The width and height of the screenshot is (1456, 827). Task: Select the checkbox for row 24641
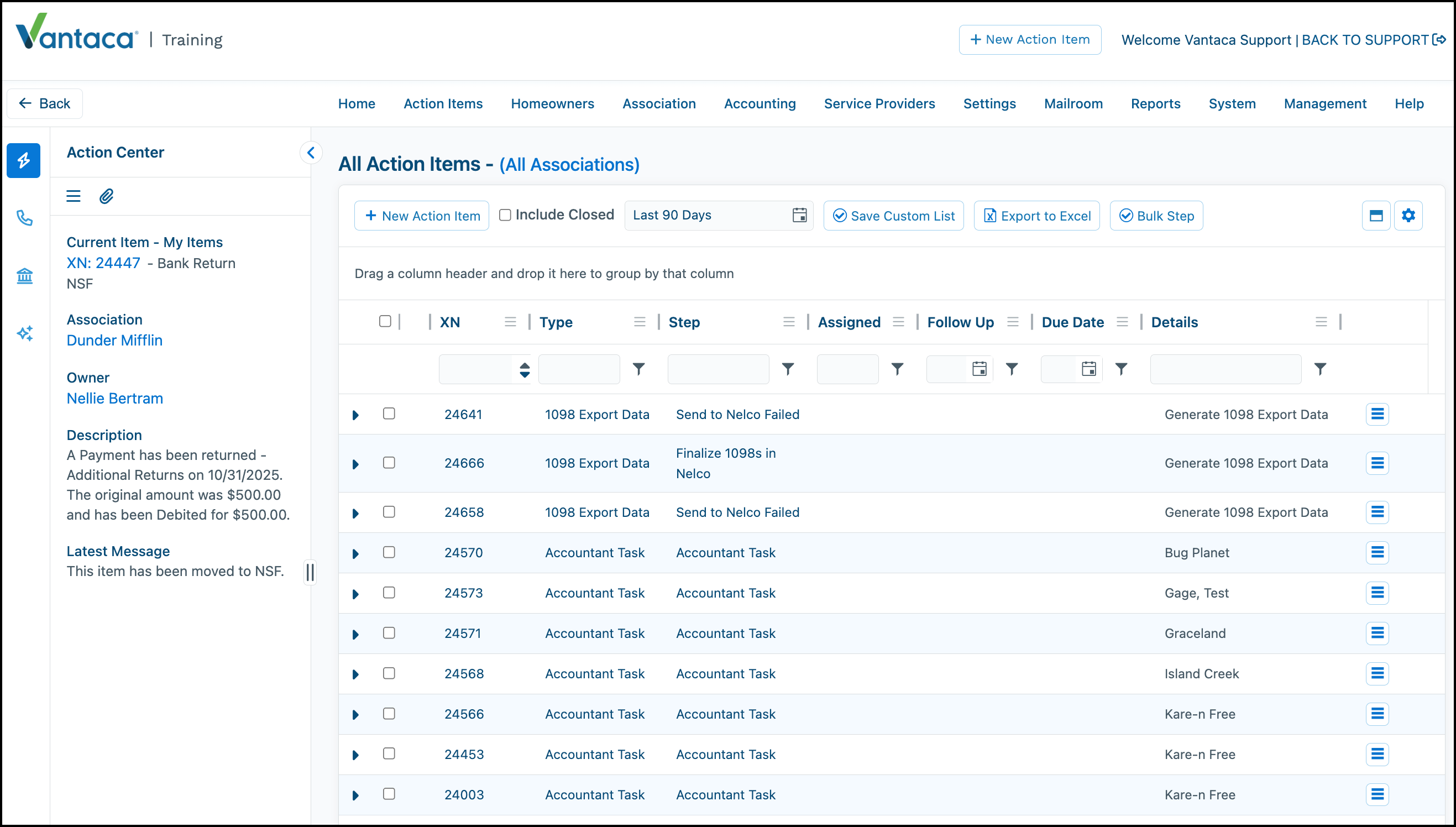pos(389,414)
